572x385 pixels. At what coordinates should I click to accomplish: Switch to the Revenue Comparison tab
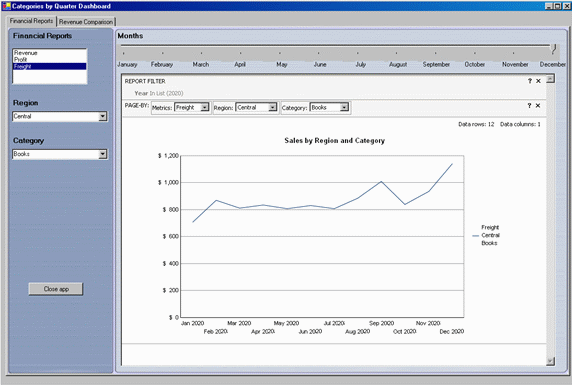pyautogui.click(x=86, y=22)
